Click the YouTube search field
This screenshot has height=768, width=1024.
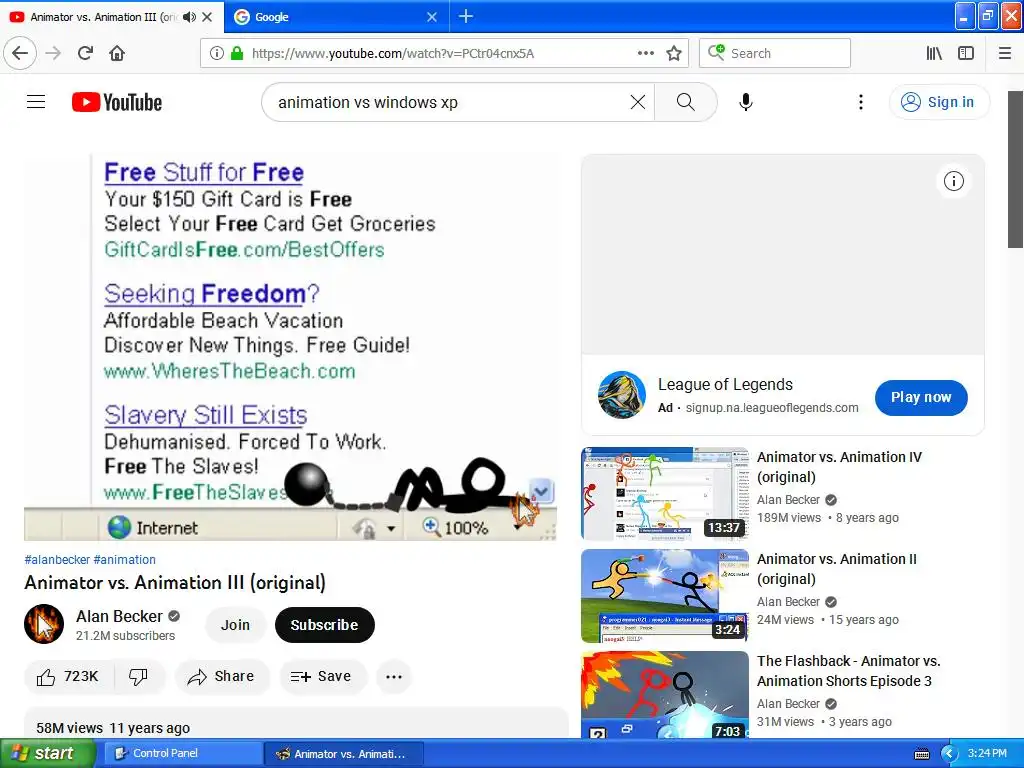point(451,102)
